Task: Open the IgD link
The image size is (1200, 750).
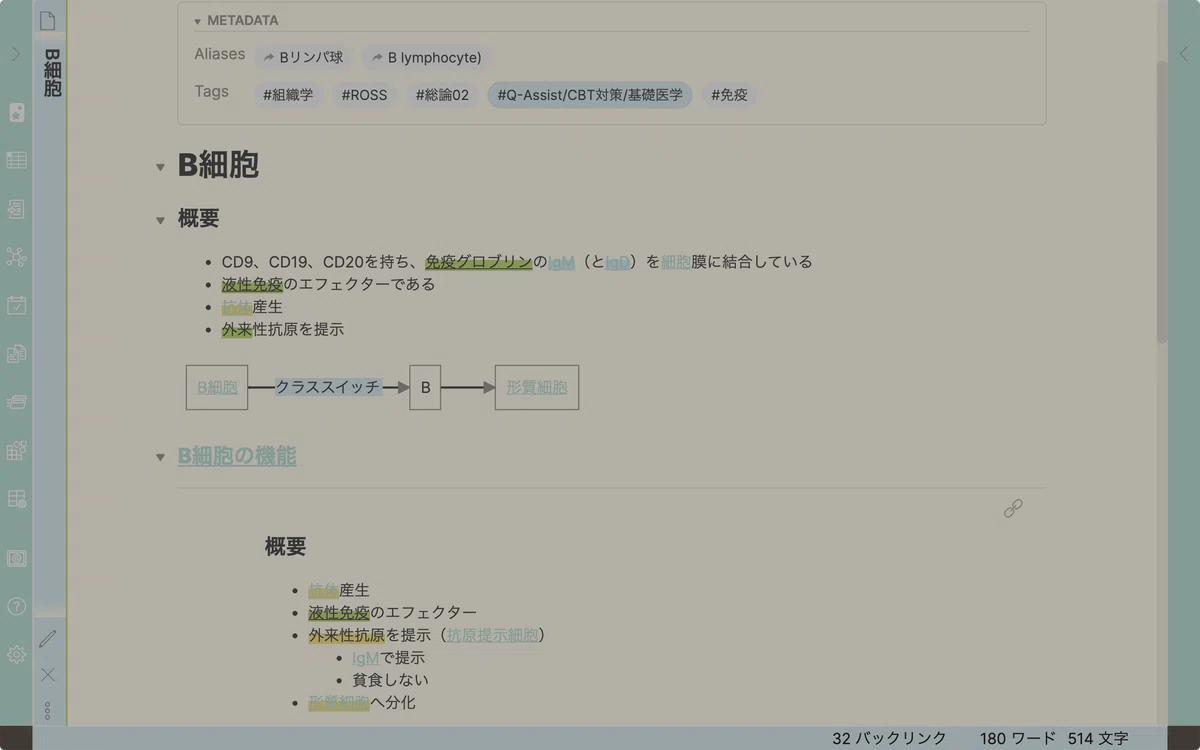Action: (617, 262)
